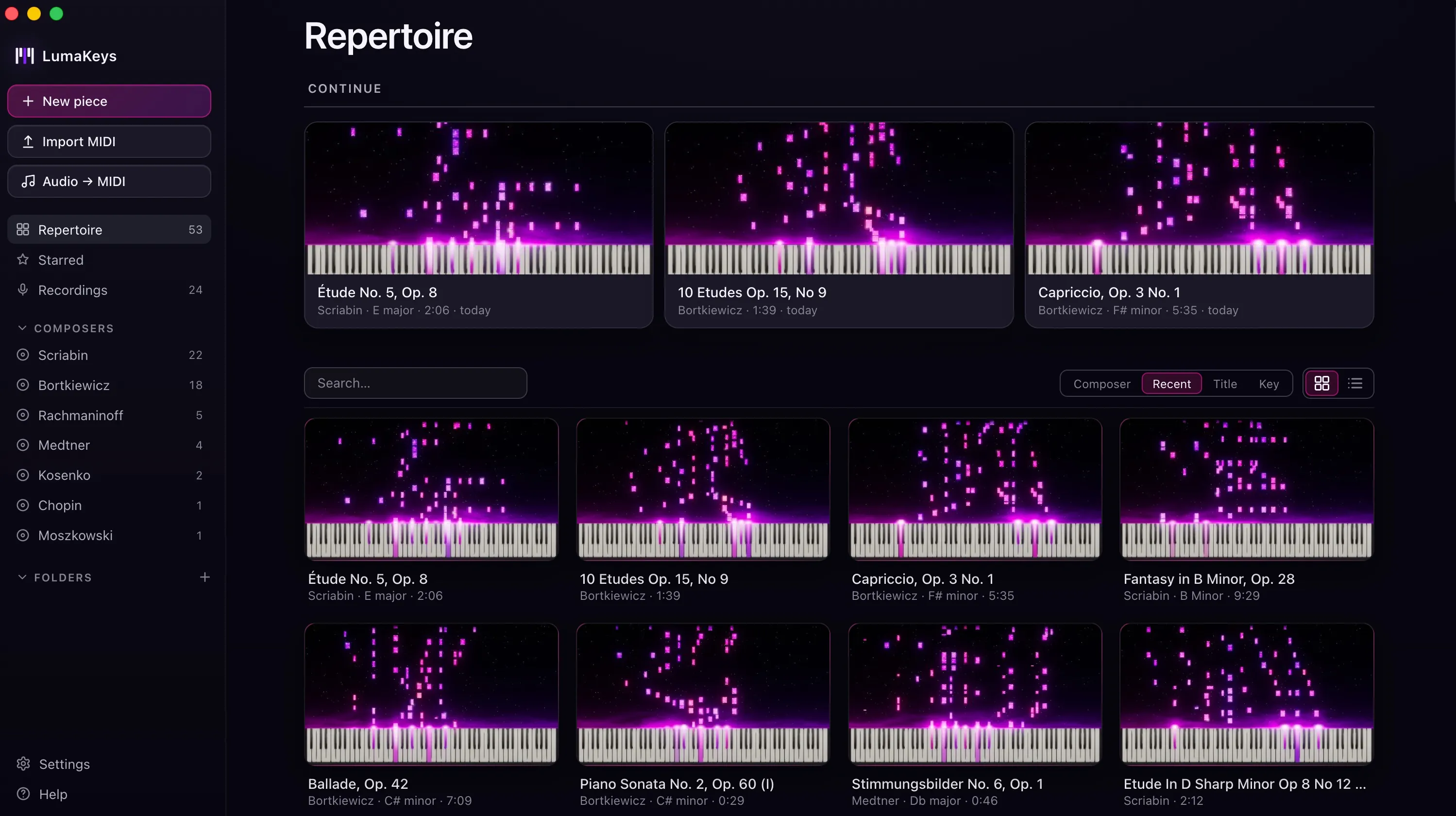
Task: Open the Recordings sidebar item
Action: (x=109, y=290)
